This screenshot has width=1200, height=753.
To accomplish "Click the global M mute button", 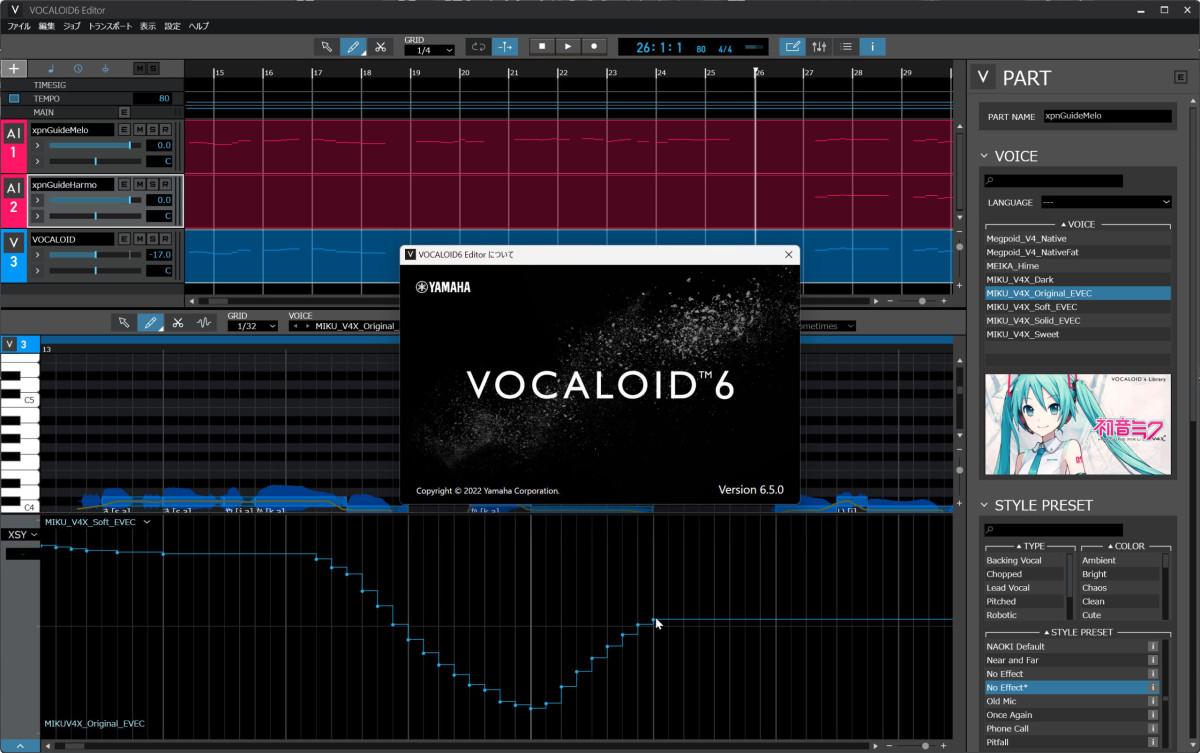I will click(140, 68).
